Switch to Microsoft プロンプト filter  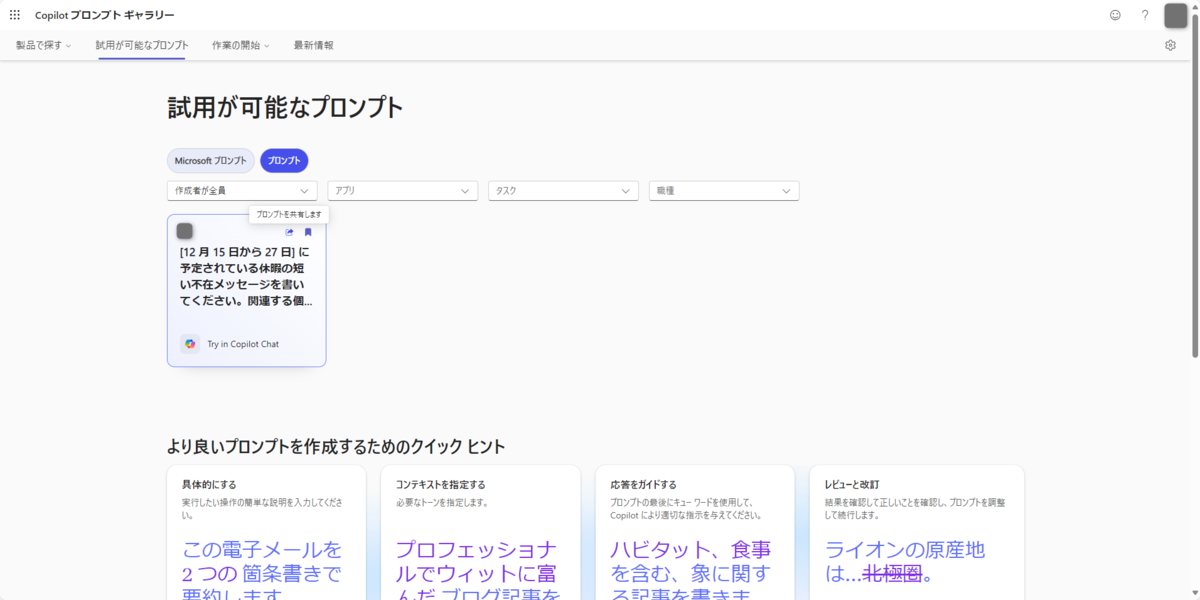(x=210, y=160)
